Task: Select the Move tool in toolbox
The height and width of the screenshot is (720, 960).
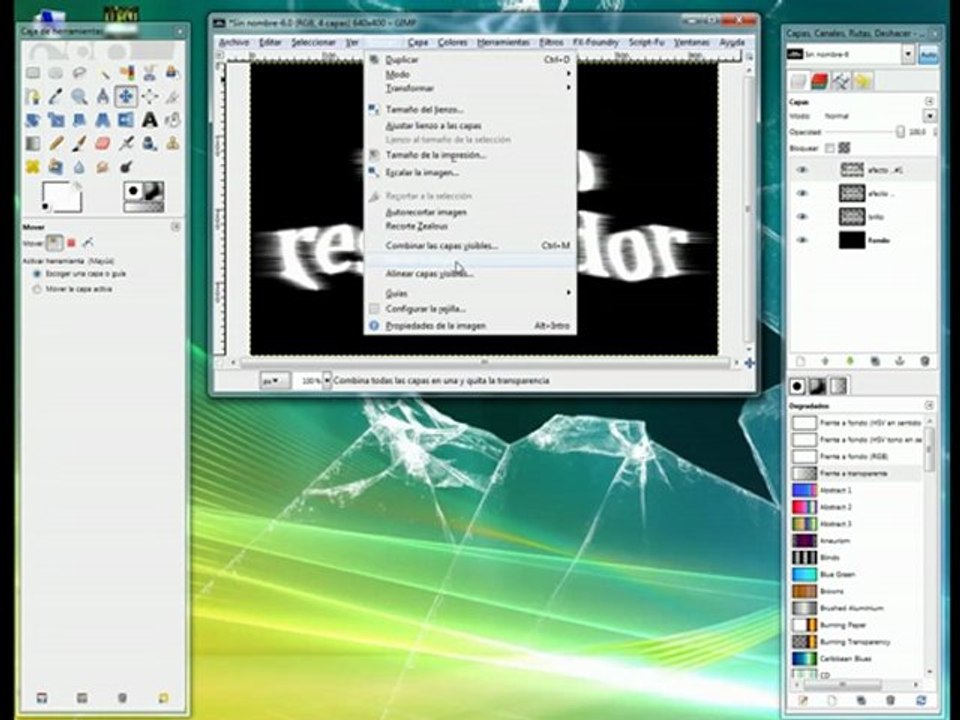Action: coord(126,96)
